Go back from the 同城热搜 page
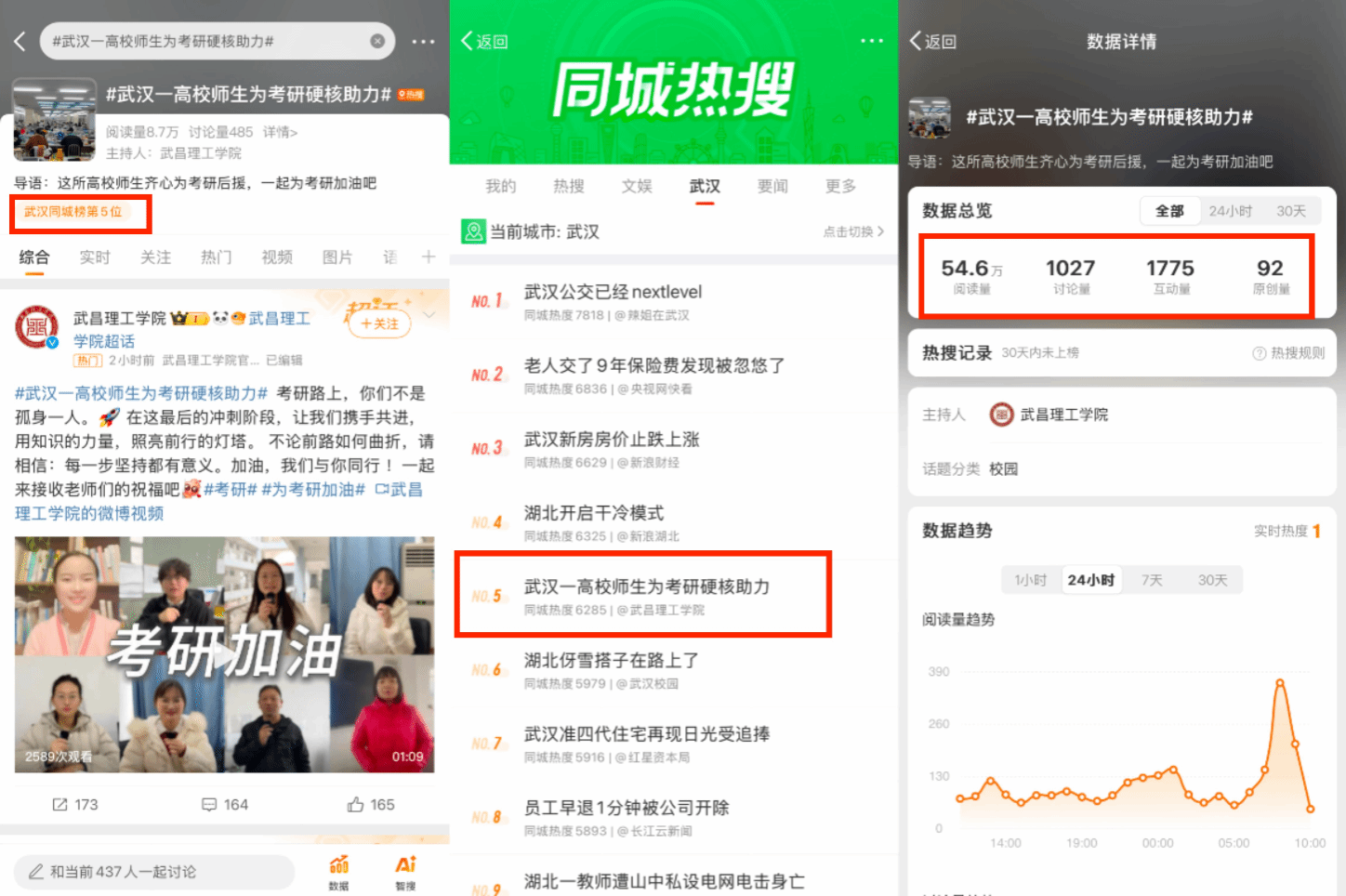The image size is (1346, 896). pos(484,41)
